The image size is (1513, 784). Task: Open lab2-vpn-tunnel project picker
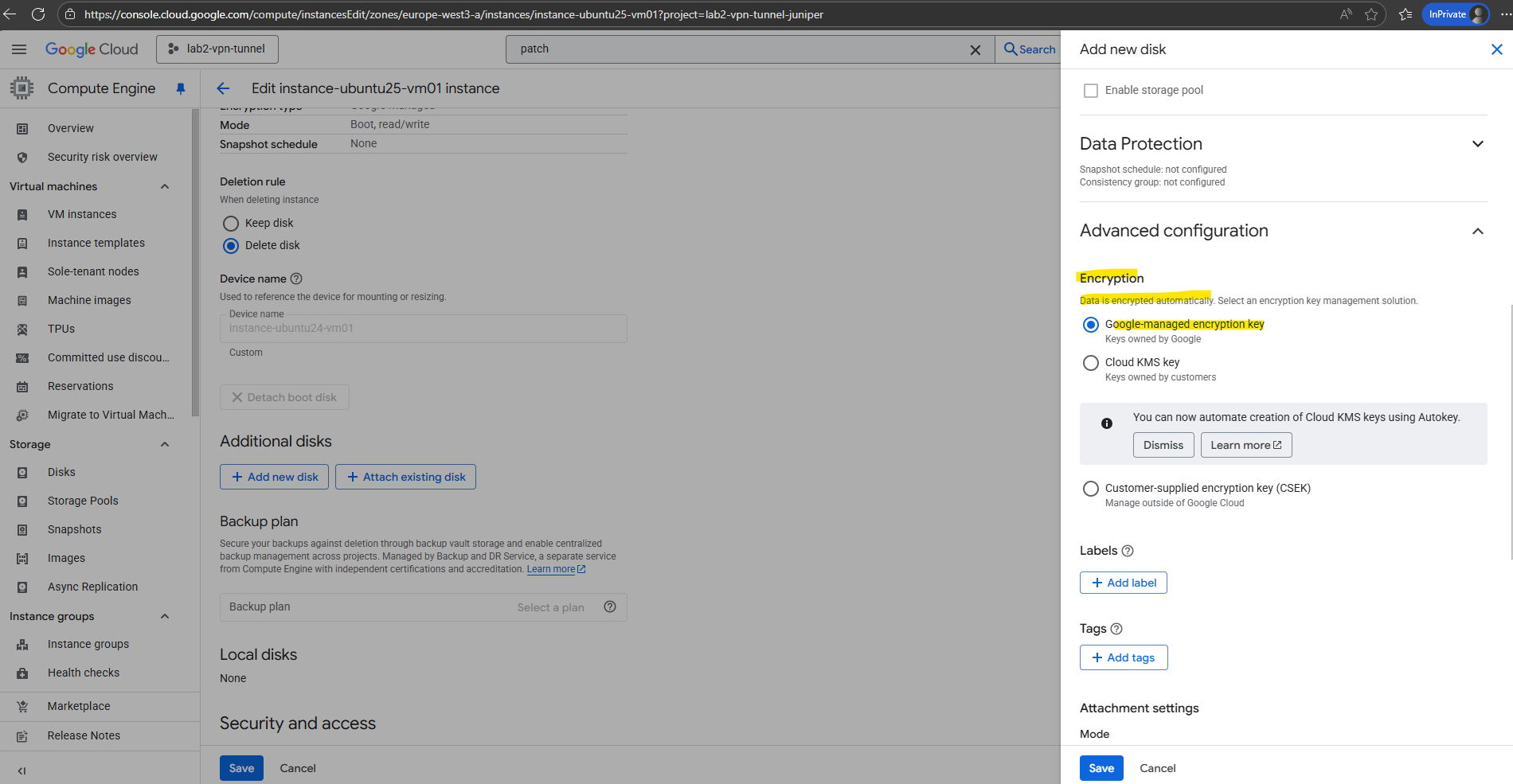(x=217, y=49)
